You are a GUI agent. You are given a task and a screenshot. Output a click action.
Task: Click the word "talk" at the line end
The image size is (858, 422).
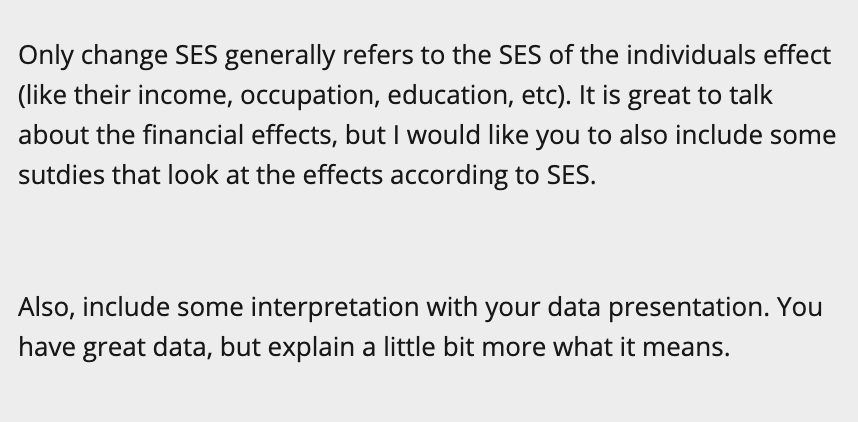(x=745, y=96)
